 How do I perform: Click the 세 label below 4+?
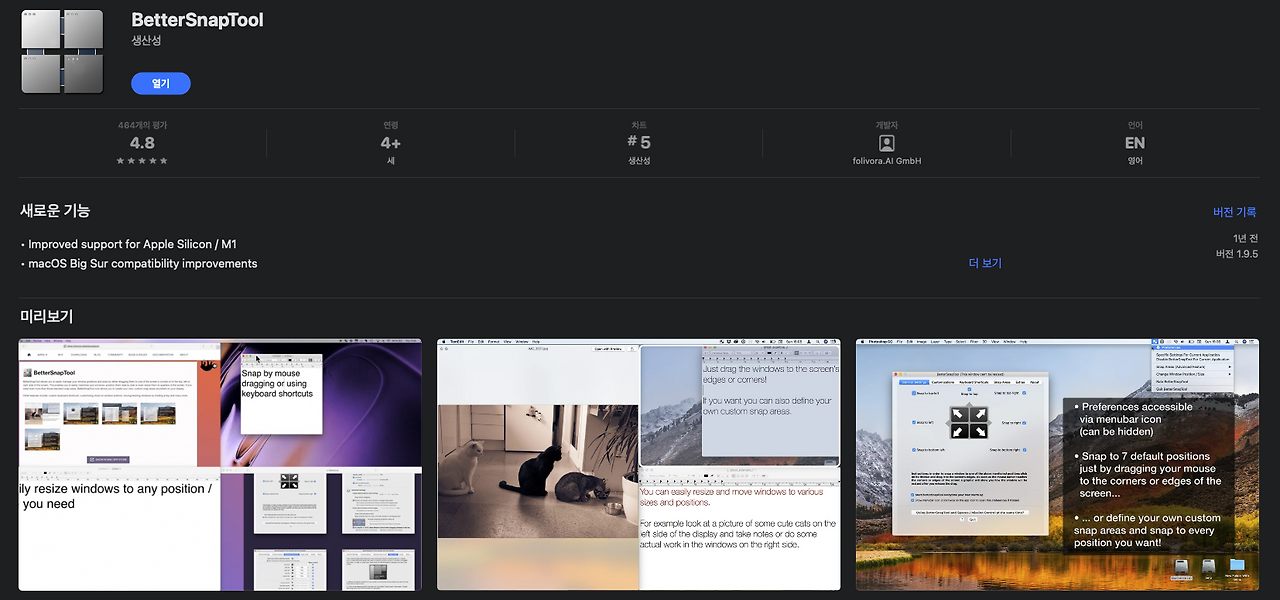pyautogui.click(x=391, y=161)
